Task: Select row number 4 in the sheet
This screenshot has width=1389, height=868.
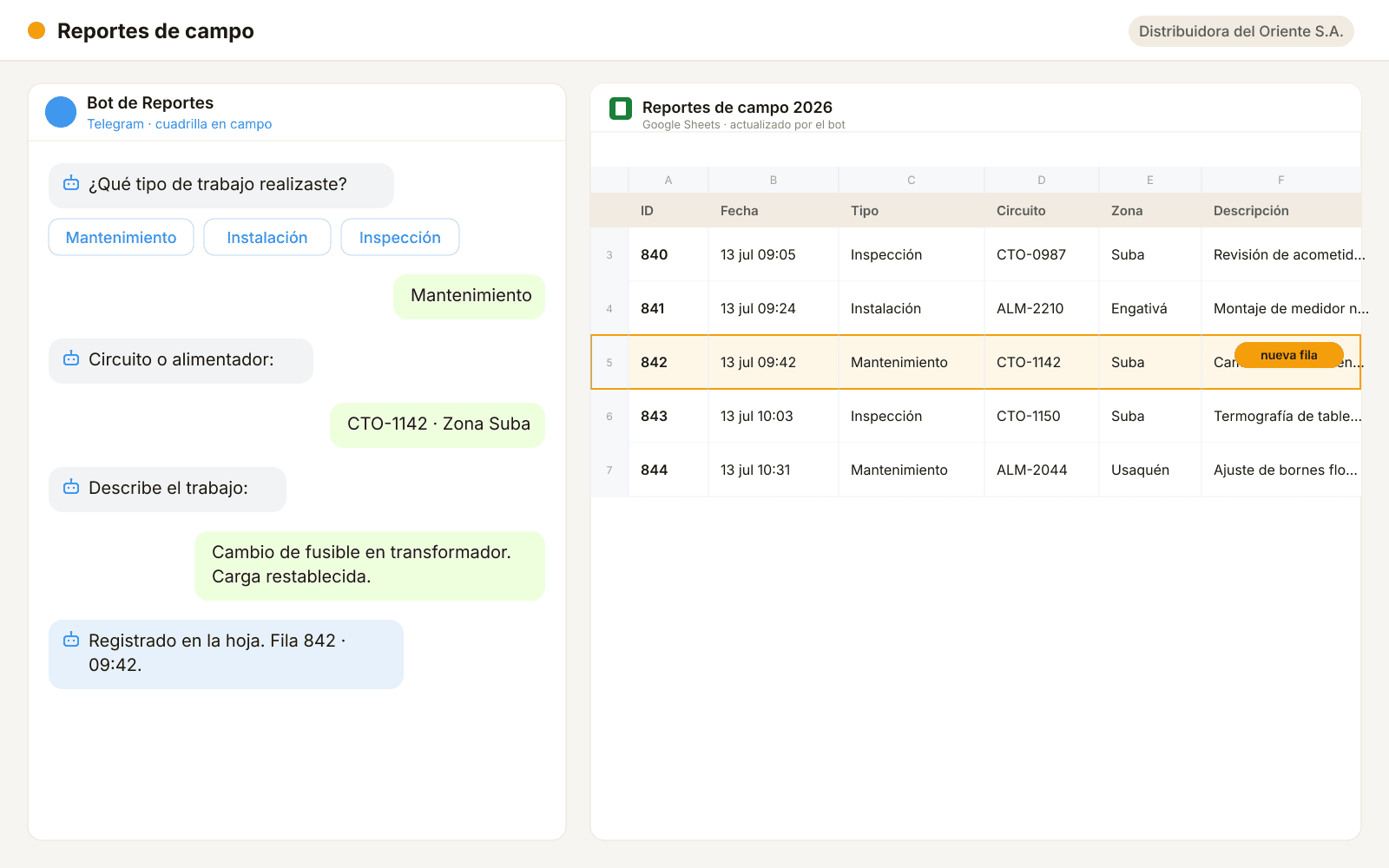Action: [609, 308]
